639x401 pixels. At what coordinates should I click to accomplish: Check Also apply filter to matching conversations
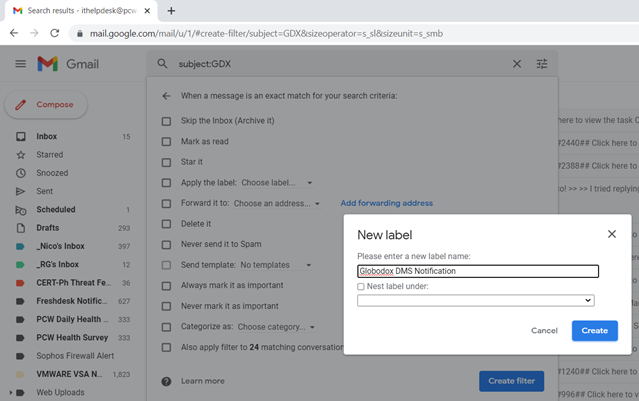[x=166, y=347]
